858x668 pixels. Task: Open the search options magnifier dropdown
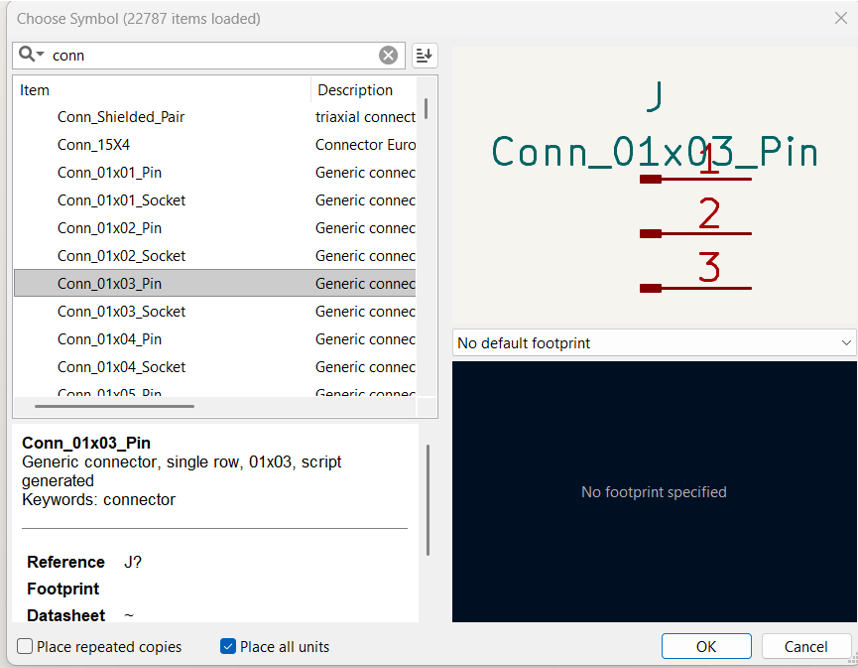(31, 54)
